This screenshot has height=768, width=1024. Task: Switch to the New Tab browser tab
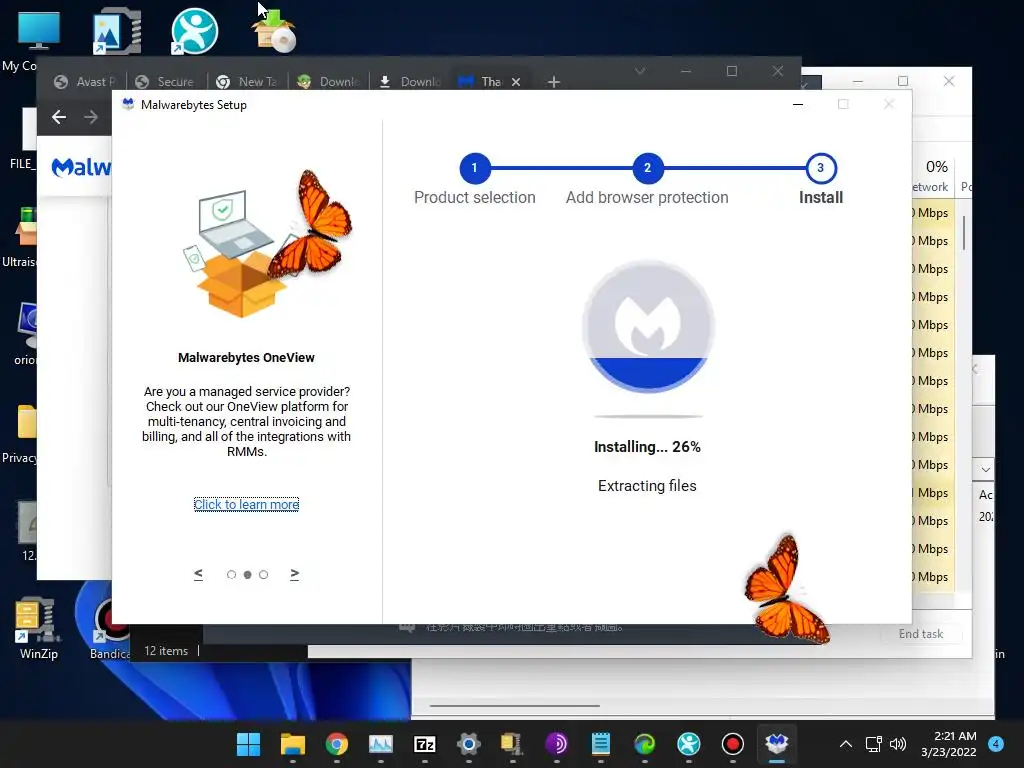[247, 82]
